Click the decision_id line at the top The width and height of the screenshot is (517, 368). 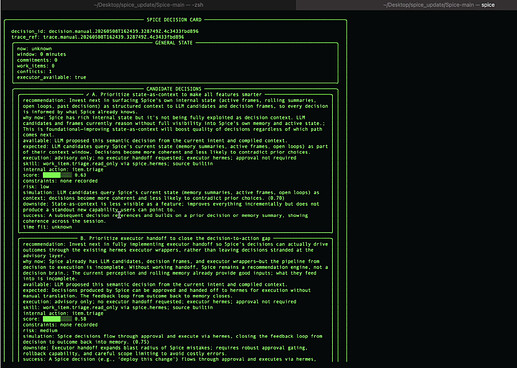(x=105, y=31)
